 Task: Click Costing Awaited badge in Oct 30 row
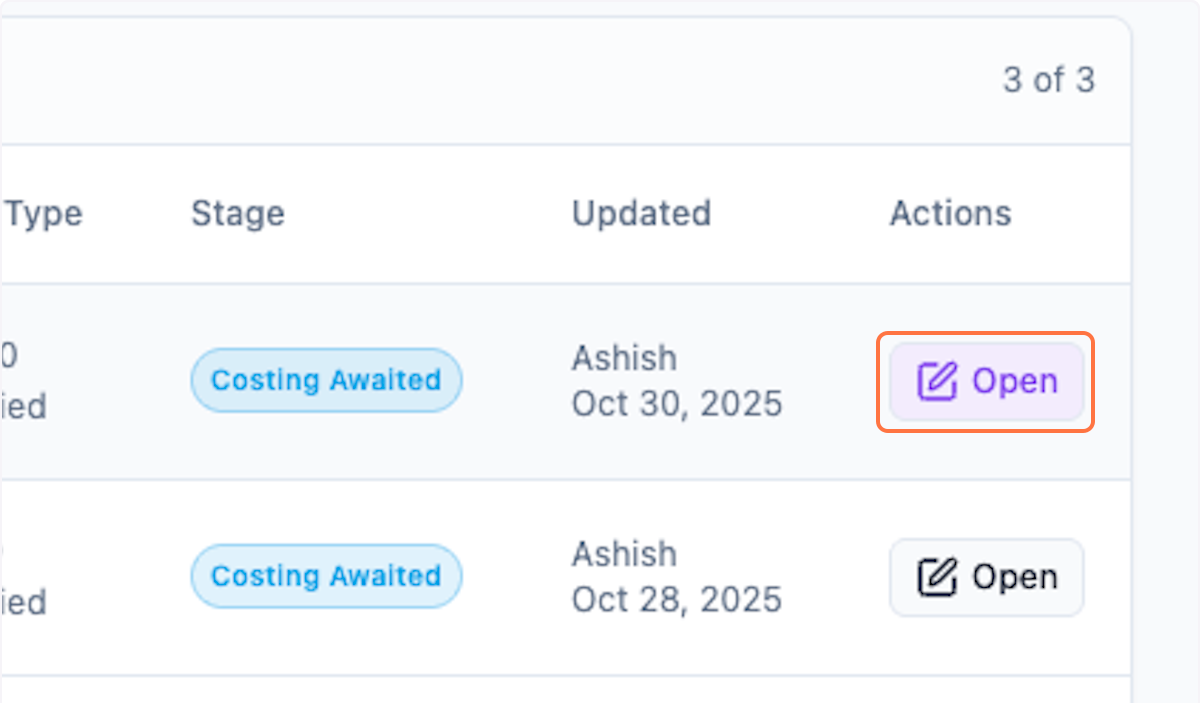tap(326, 381)
